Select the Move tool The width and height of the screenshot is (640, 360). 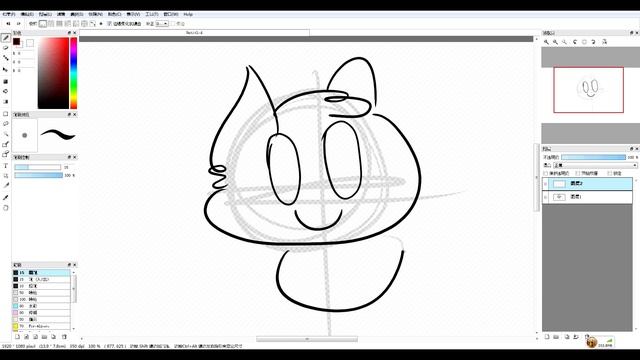tap(6, 70)
